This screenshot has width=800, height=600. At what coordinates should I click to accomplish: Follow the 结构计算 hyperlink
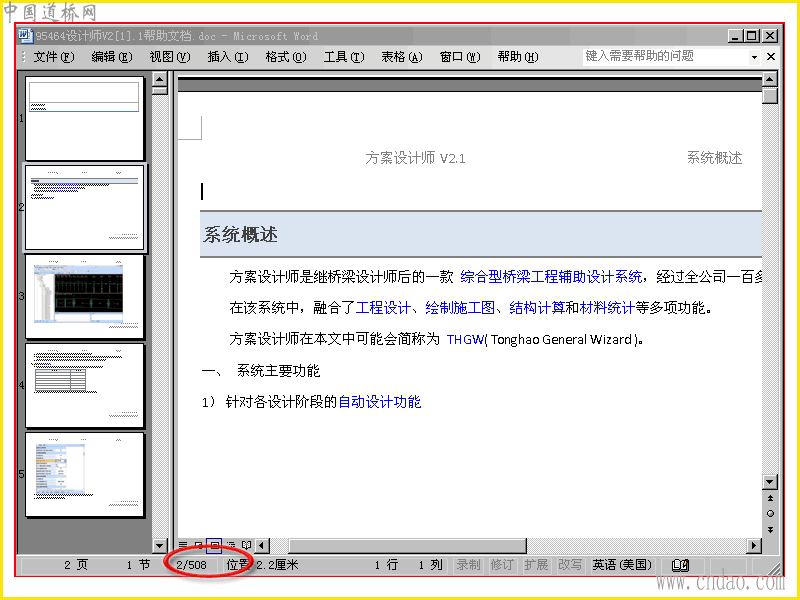(537, 308)
